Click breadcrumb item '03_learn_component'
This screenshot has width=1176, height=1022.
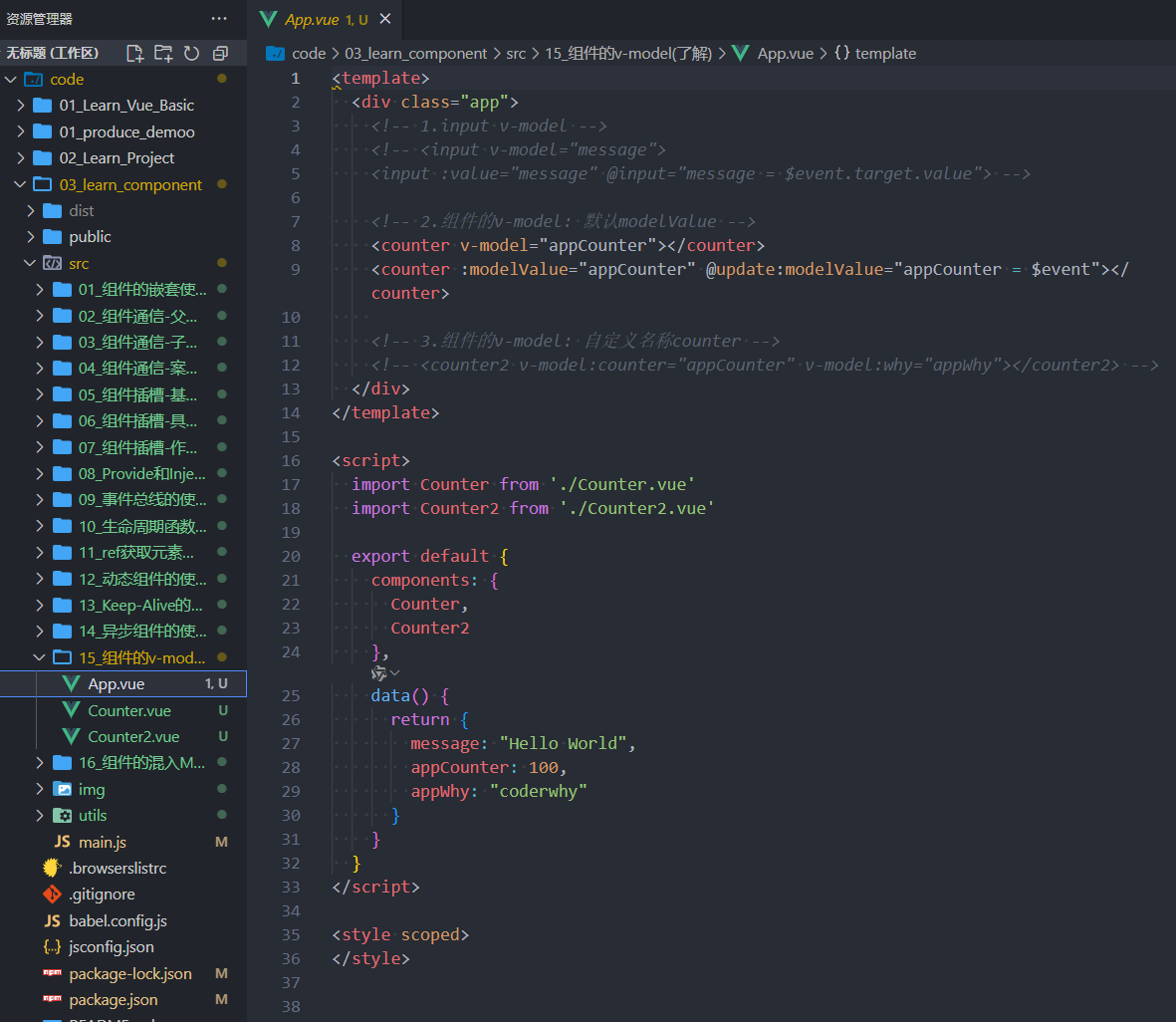pos(415,53)
